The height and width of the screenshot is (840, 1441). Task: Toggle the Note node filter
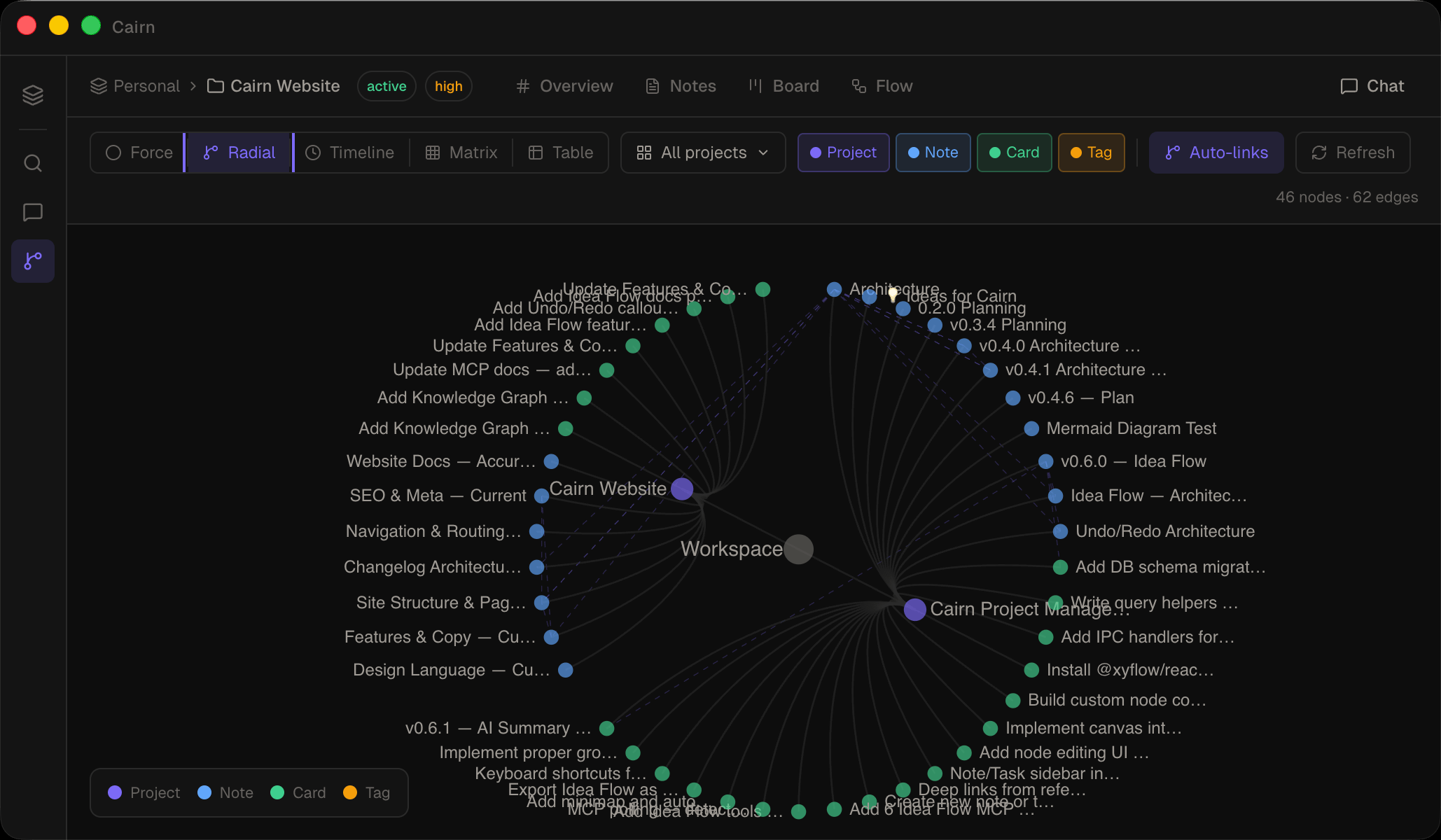(933, 153)
